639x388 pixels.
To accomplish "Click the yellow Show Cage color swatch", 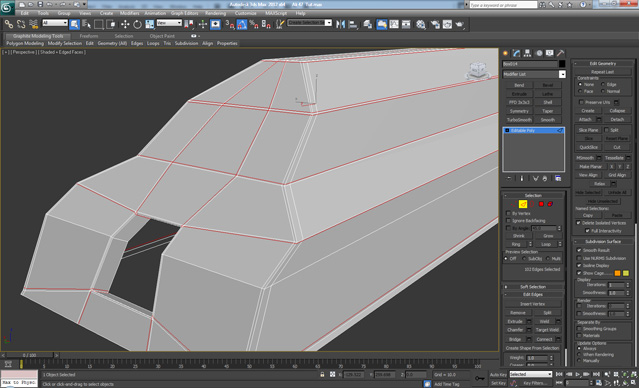I will point(626,273).
